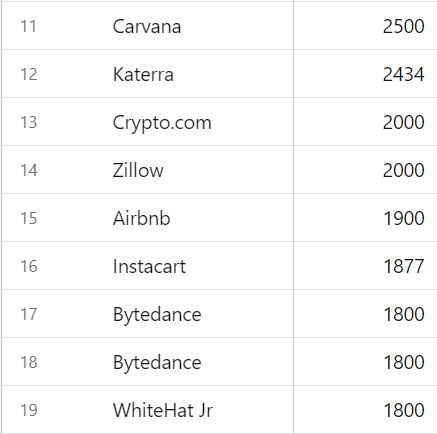Click the 2500 value cell
This screenshot has height=434, width=437.
[x=403, y=26]
